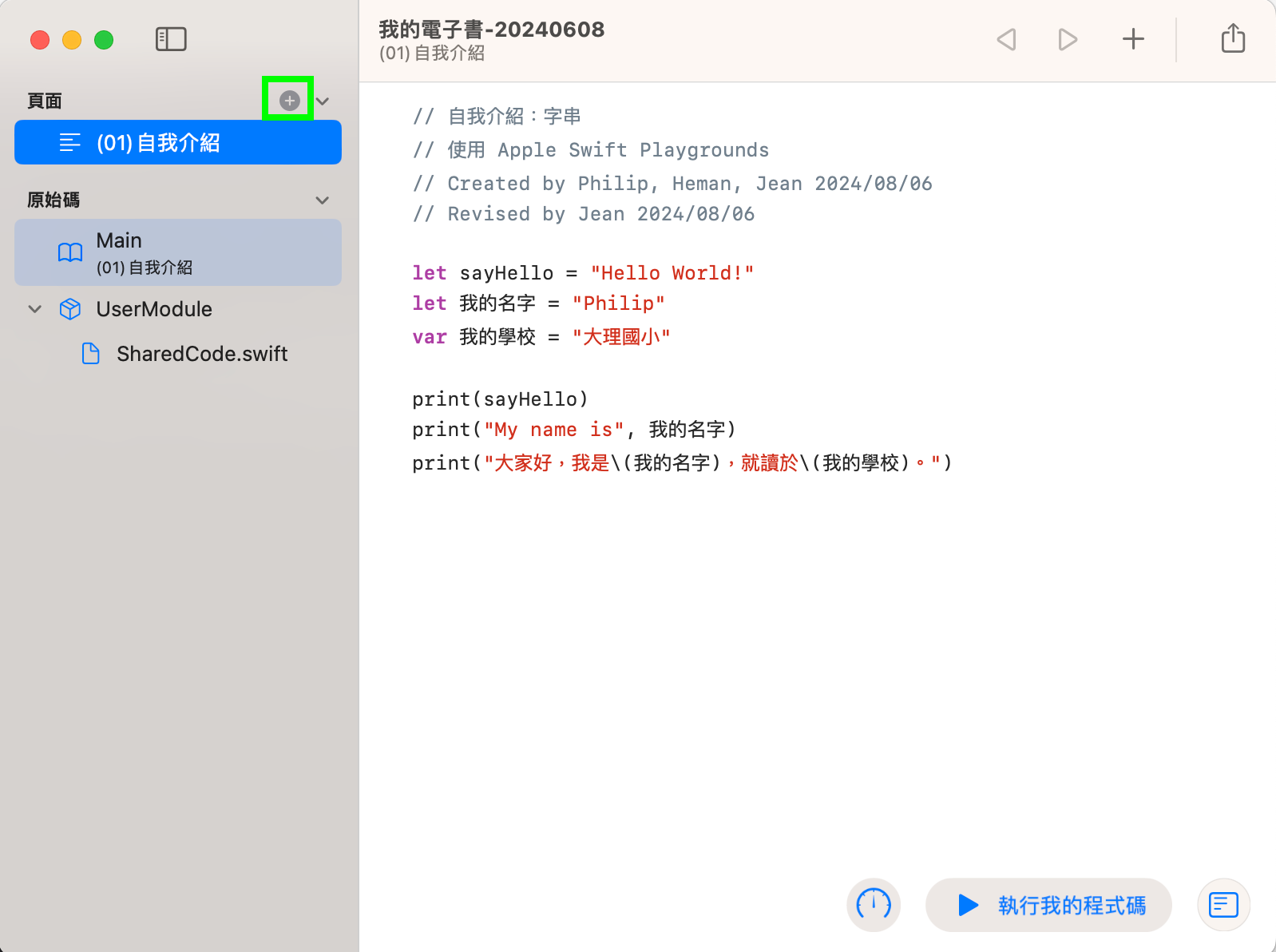
Task: Collapse the UserModule tree item
Action: 35,309
